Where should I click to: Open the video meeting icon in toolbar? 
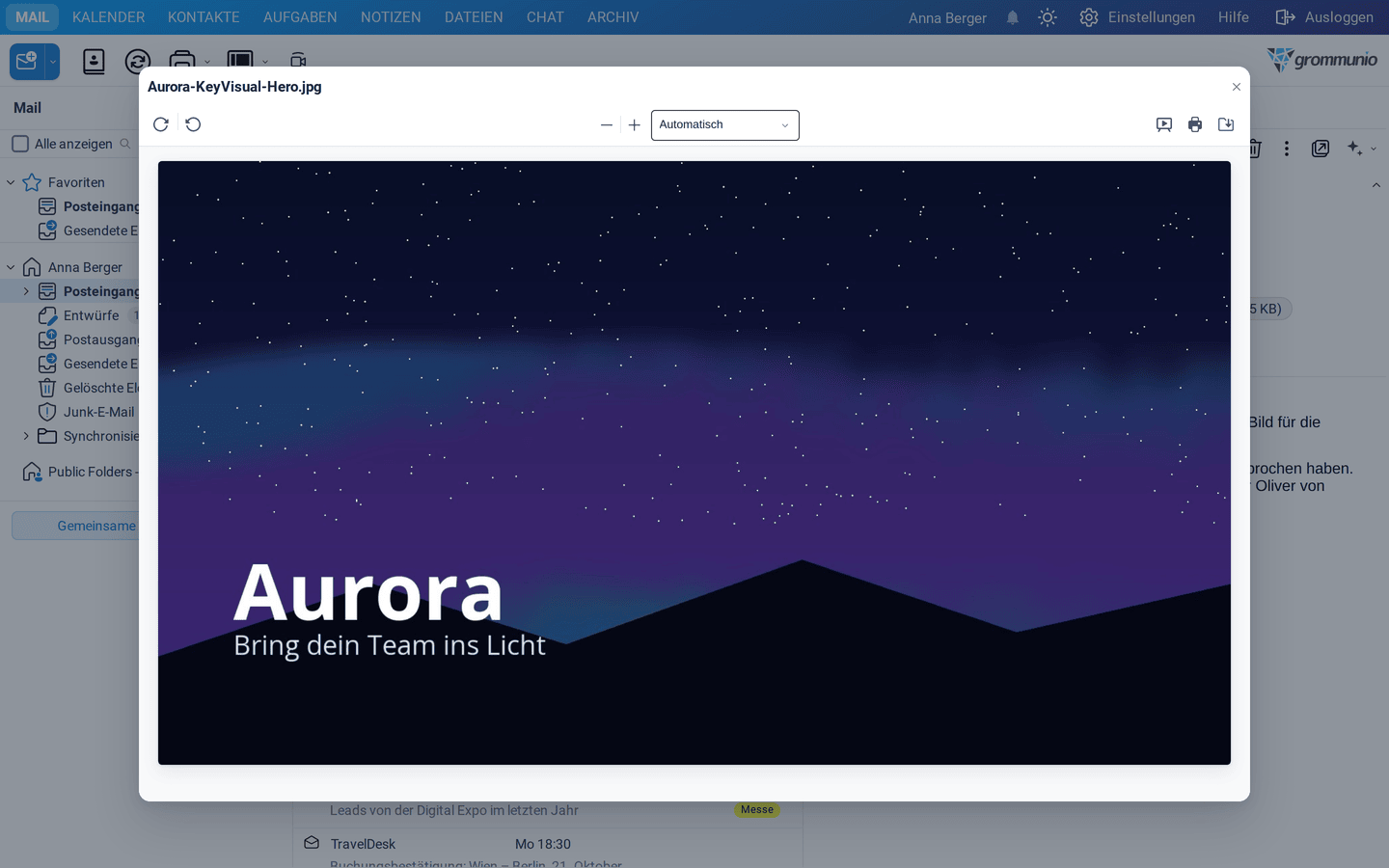tap(298, 61)
